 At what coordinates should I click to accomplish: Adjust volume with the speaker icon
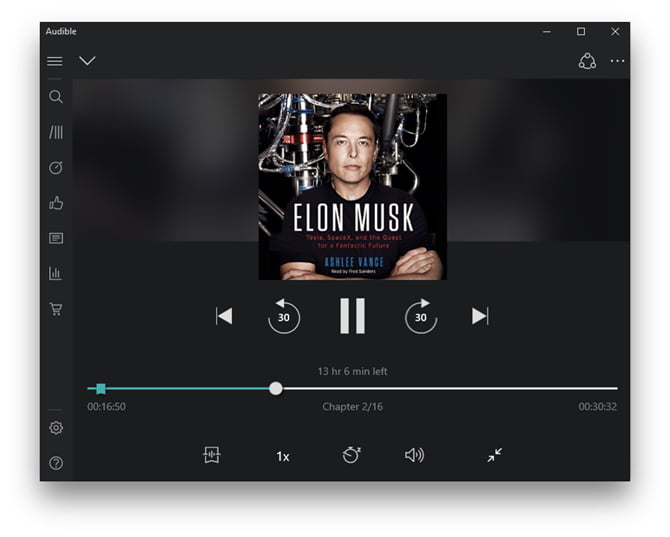point(414,455)
